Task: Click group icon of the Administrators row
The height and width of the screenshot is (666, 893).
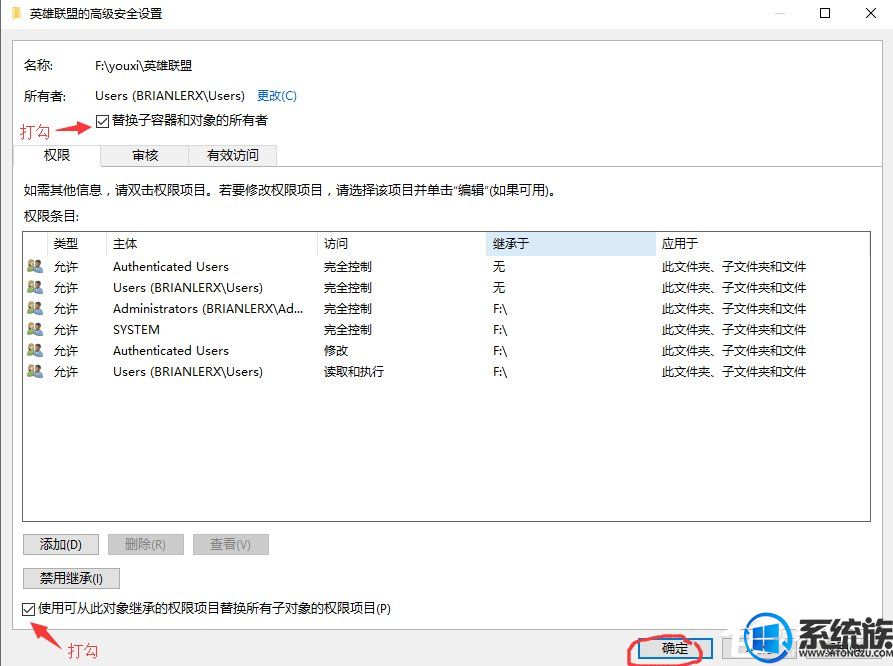Action: click(35, 308)
